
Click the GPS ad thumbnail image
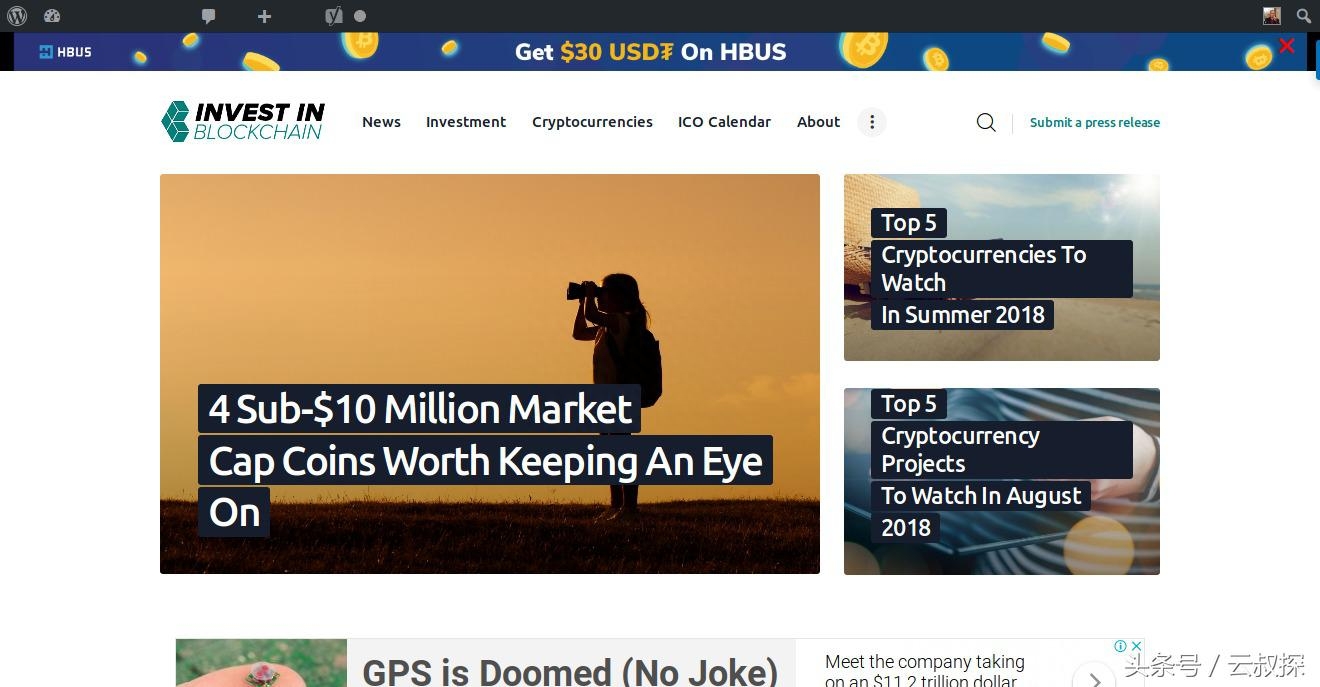[x=262, y=663]
